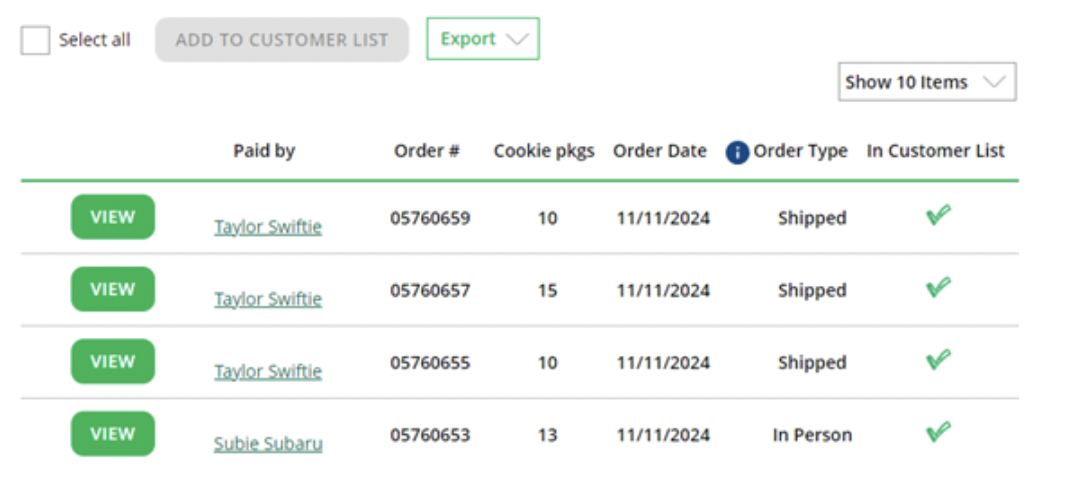This screenshot has height=496, width=1092.
Task: Click checkmark icon for order 05760659
Action: click(x=938, y=215)
